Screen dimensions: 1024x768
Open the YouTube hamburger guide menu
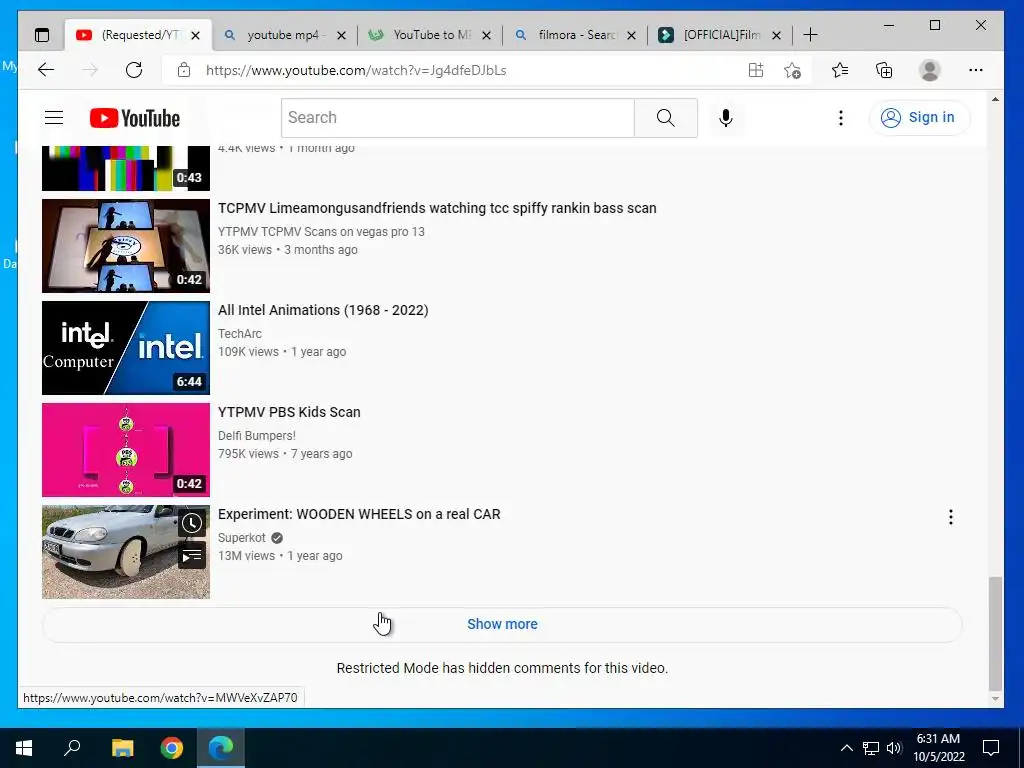(x=54, y=118)
